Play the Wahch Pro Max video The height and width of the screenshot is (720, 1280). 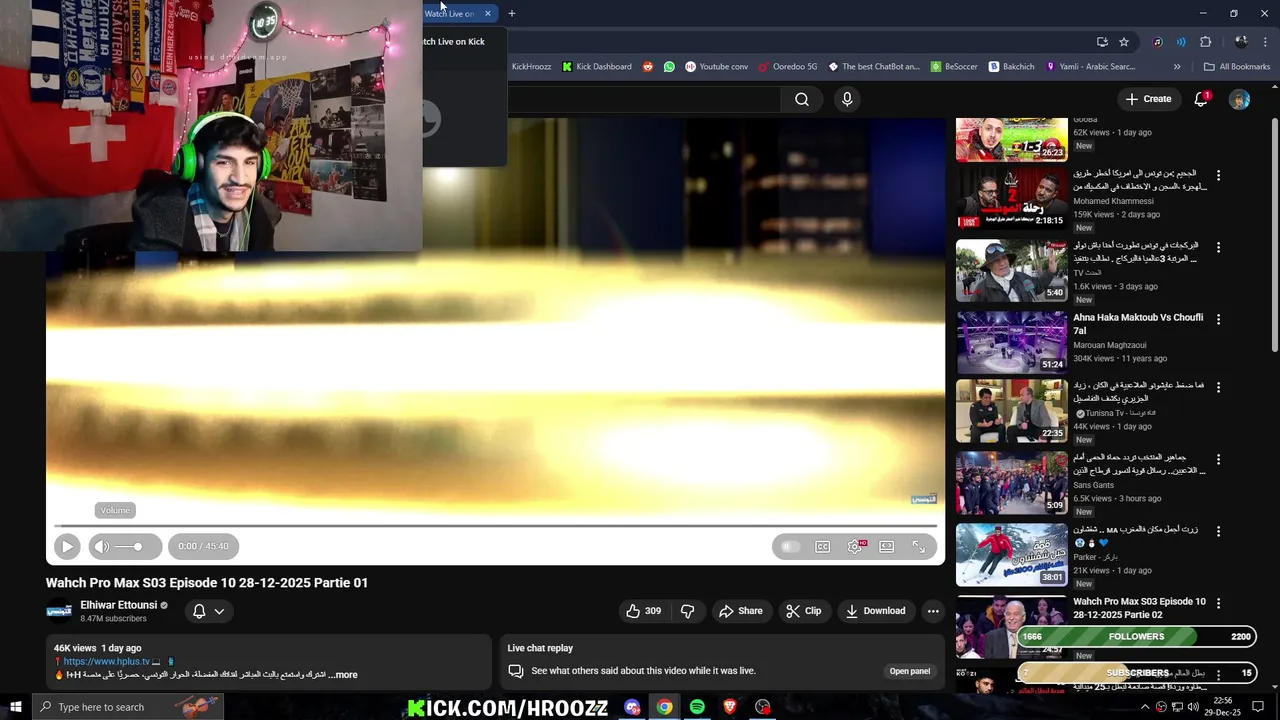point(67,546)
